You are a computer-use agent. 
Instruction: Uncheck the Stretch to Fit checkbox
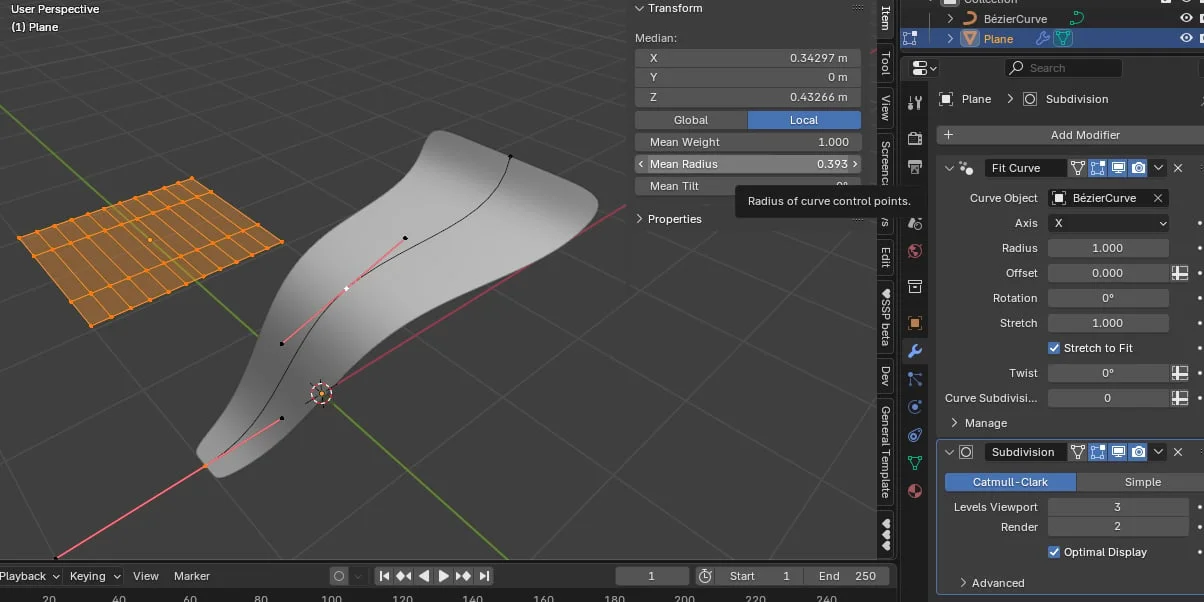coord(1054,347)
